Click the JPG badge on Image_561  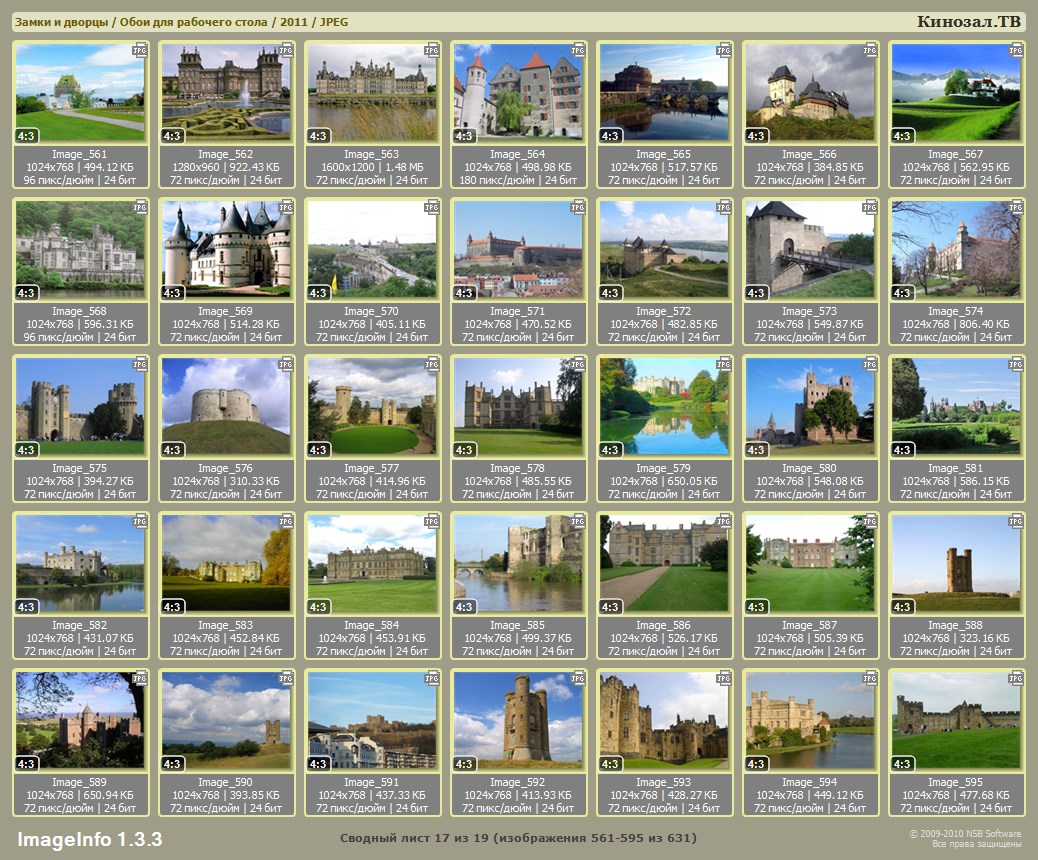(x=139, y=50)
